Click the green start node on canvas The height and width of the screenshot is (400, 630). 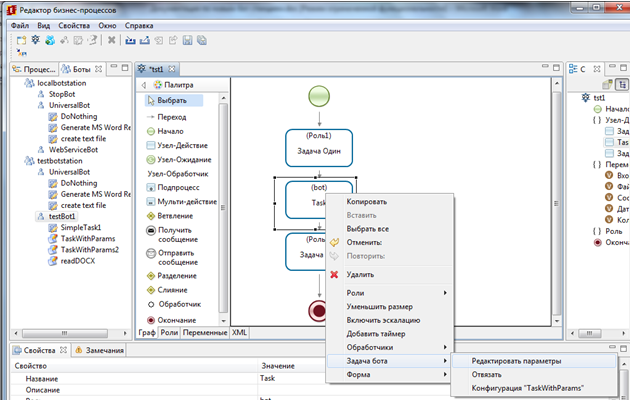point(319,96)
